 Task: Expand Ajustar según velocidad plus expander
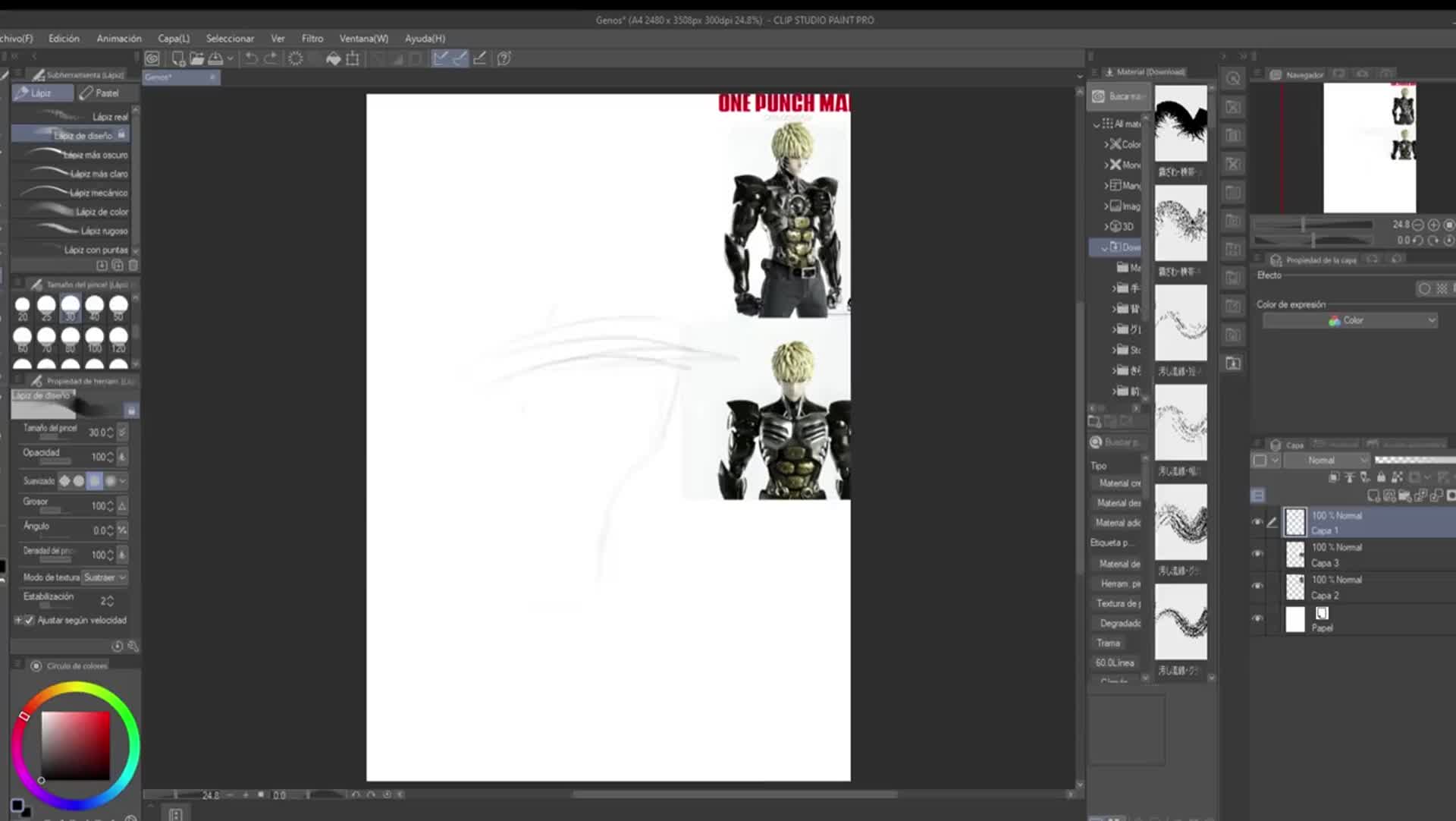[x=18, y=620]
